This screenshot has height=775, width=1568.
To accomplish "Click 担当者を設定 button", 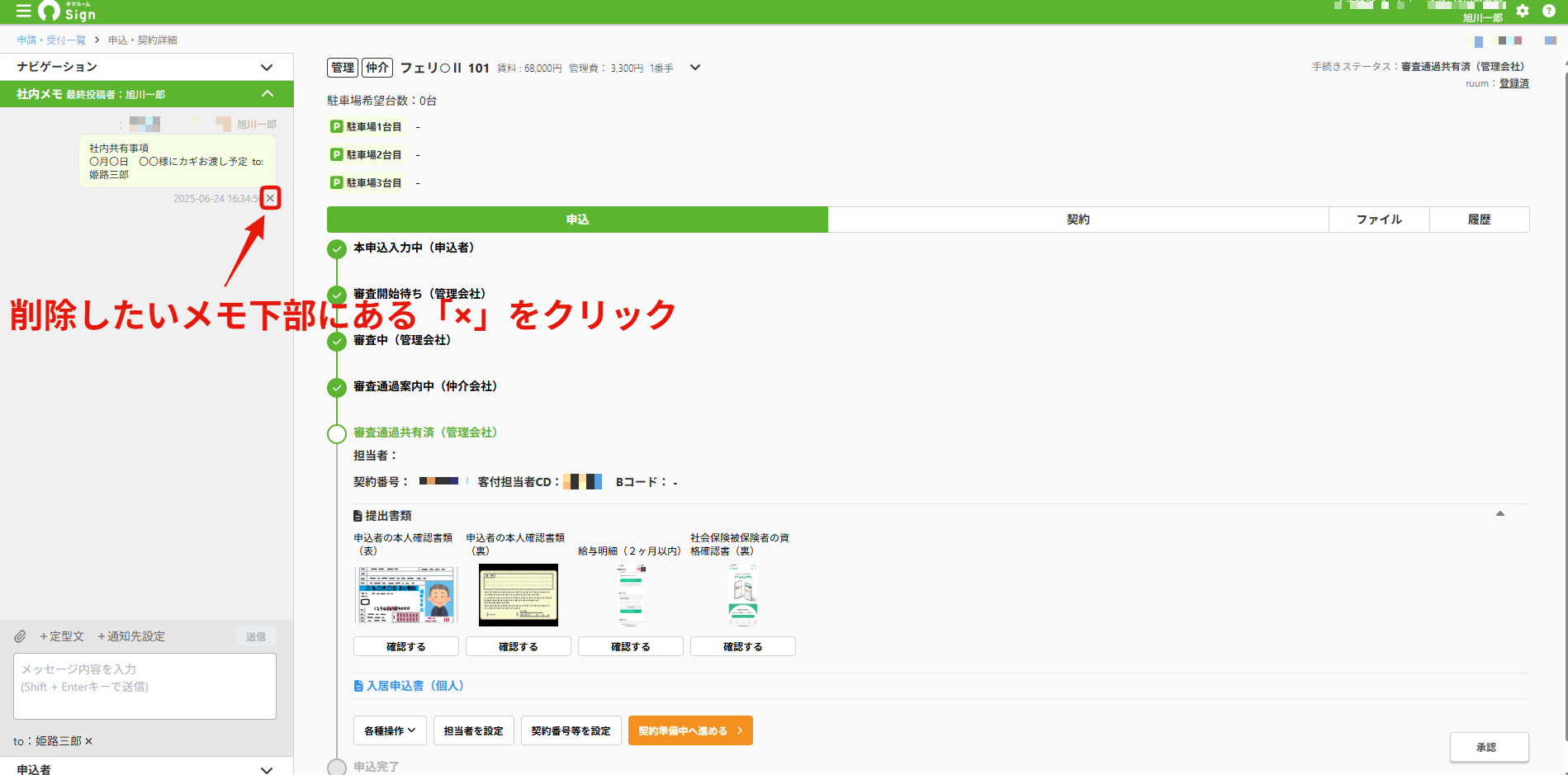I will point(473,730).
